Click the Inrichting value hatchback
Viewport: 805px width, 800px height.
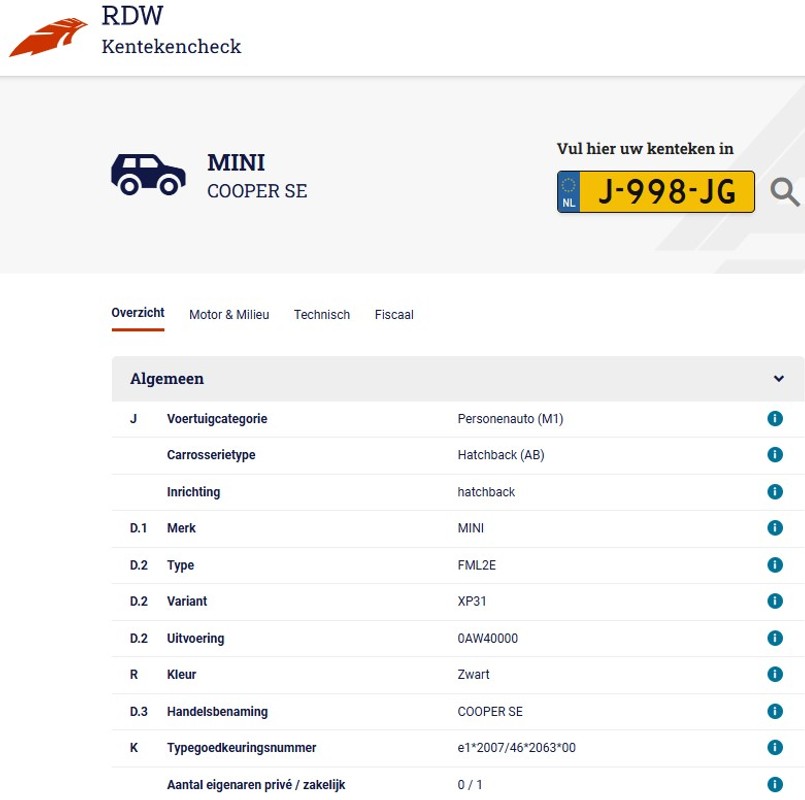click(x=486, y=492)
